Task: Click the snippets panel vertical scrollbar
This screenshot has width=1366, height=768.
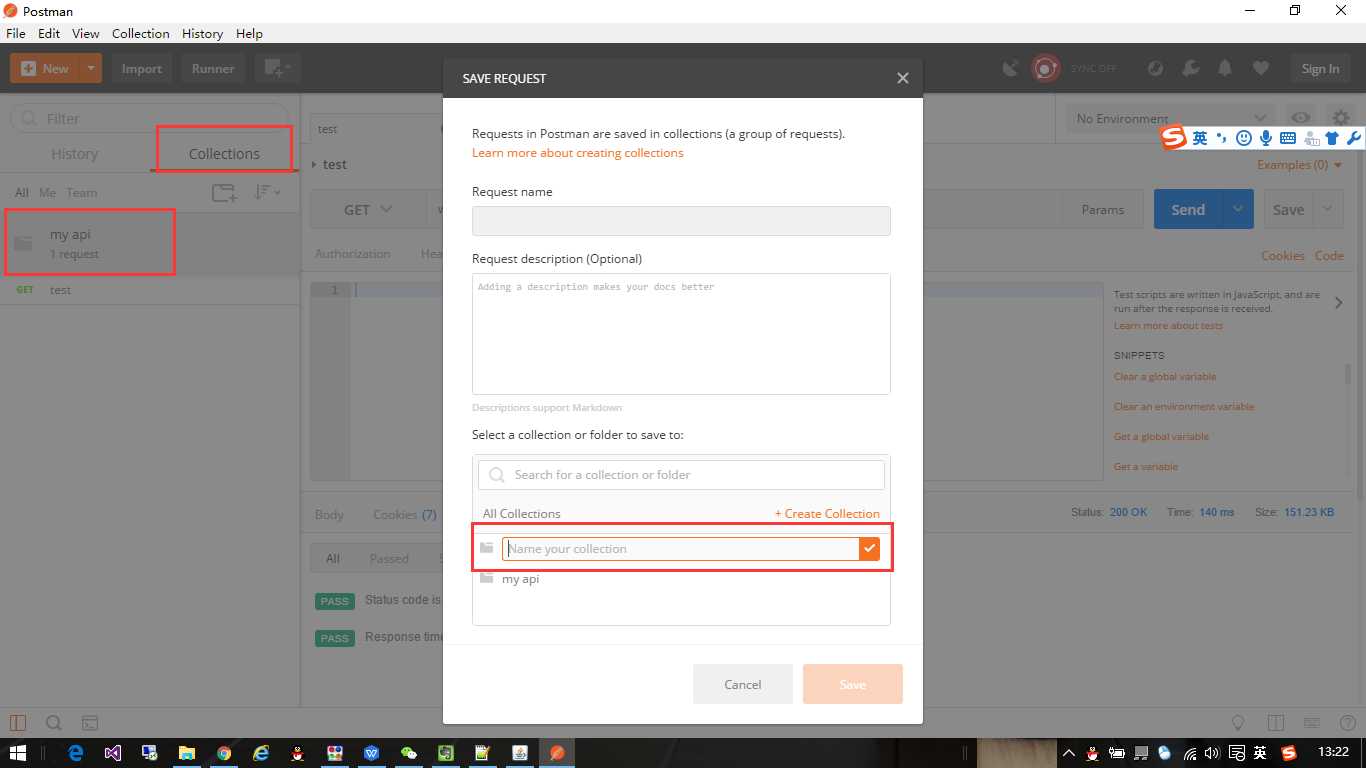Action: [x=1348, y=375]
